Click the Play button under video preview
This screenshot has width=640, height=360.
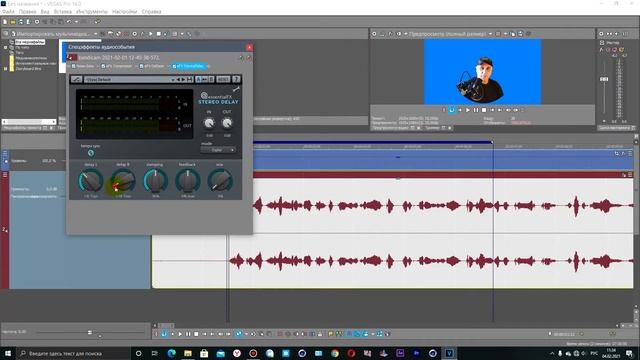[468, 110]
